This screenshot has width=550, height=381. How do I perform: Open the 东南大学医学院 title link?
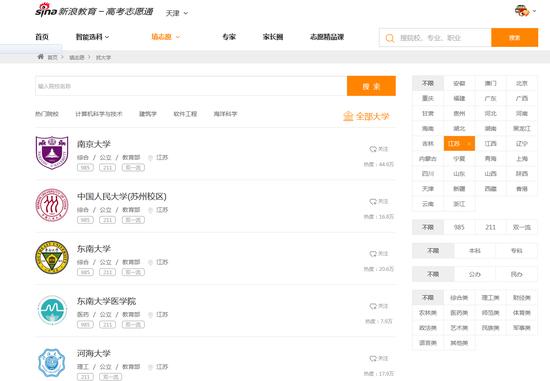click(x=106, y=301)
